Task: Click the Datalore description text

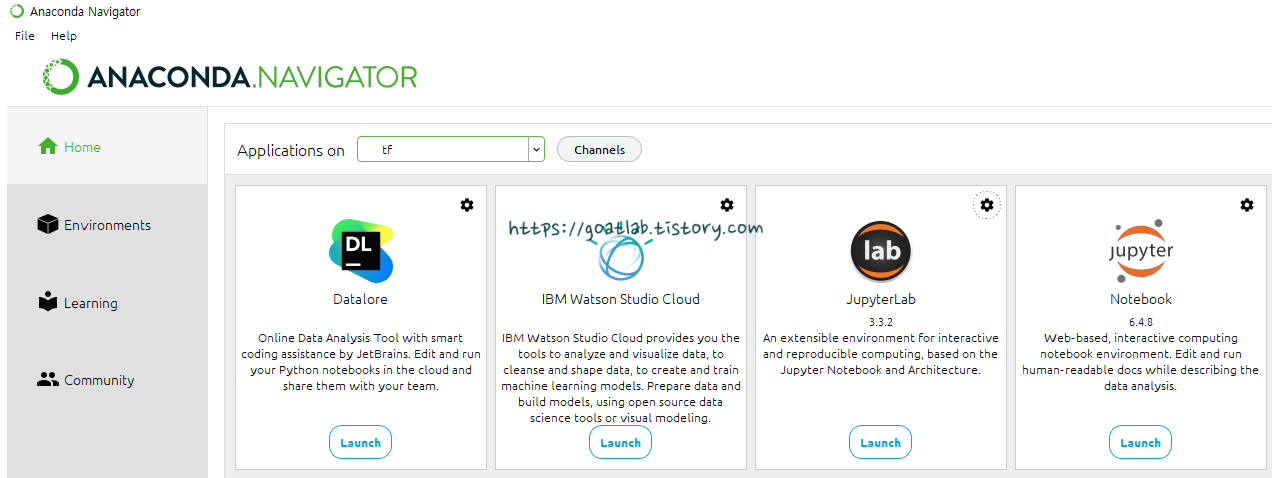Action: point(361,362)
